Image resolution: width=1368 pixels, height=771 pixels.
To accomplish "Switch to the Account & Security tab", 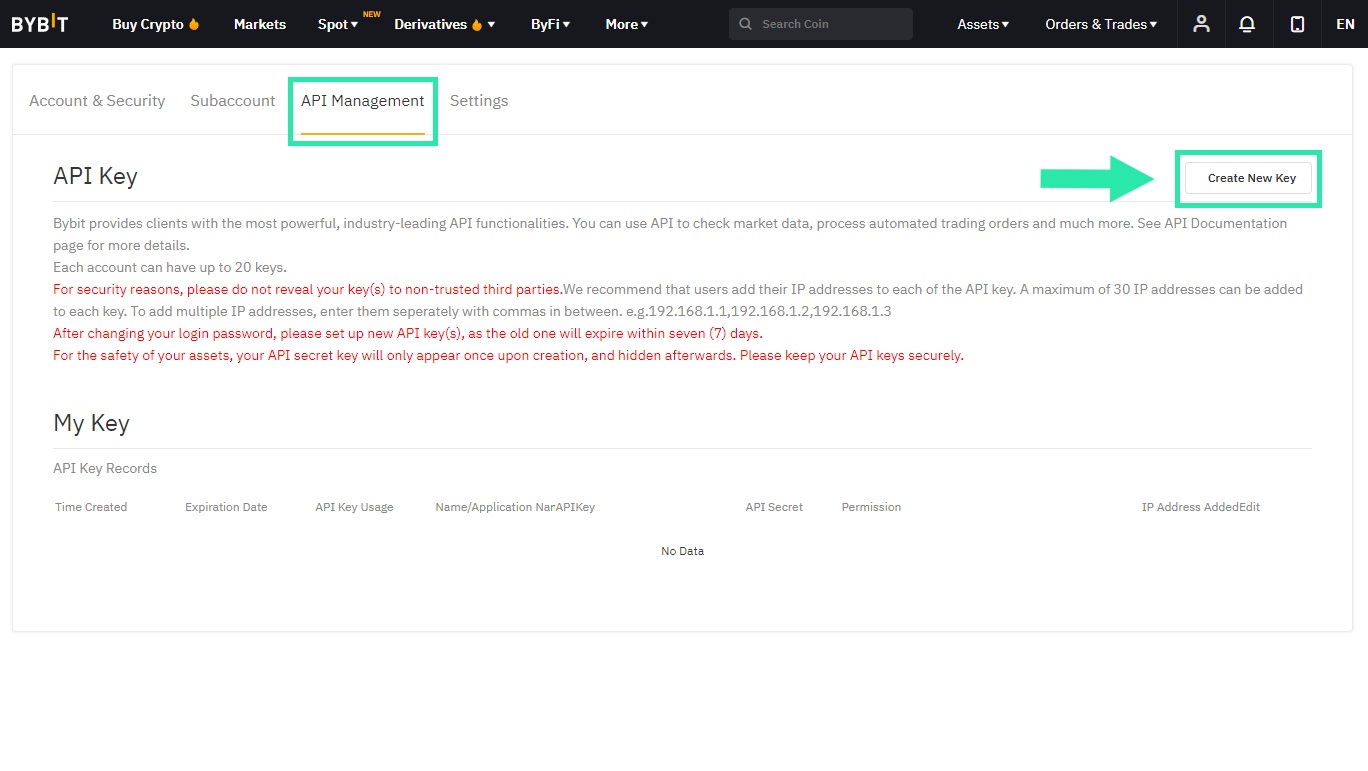I will pyautogui.click(x=97, y=101).
